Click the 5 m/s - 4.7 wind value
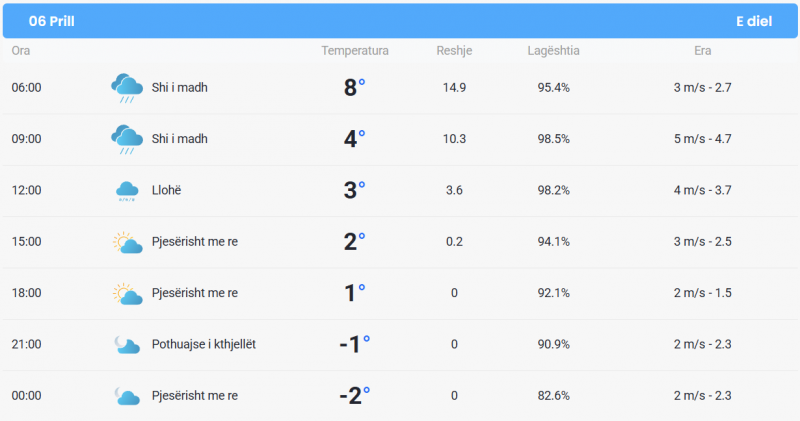 pyautogui.click(x=703, y=139)
